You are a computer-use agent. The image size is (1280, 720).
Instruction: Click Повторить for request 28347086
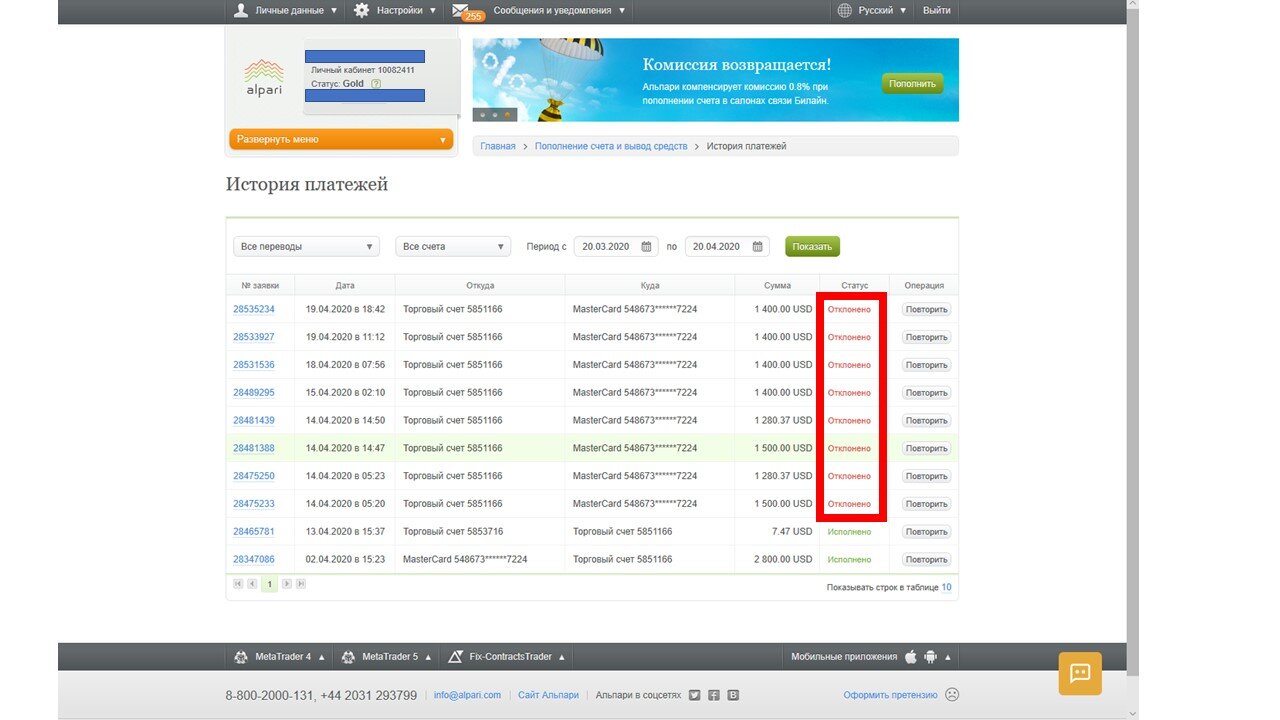(x=926, y=560)
